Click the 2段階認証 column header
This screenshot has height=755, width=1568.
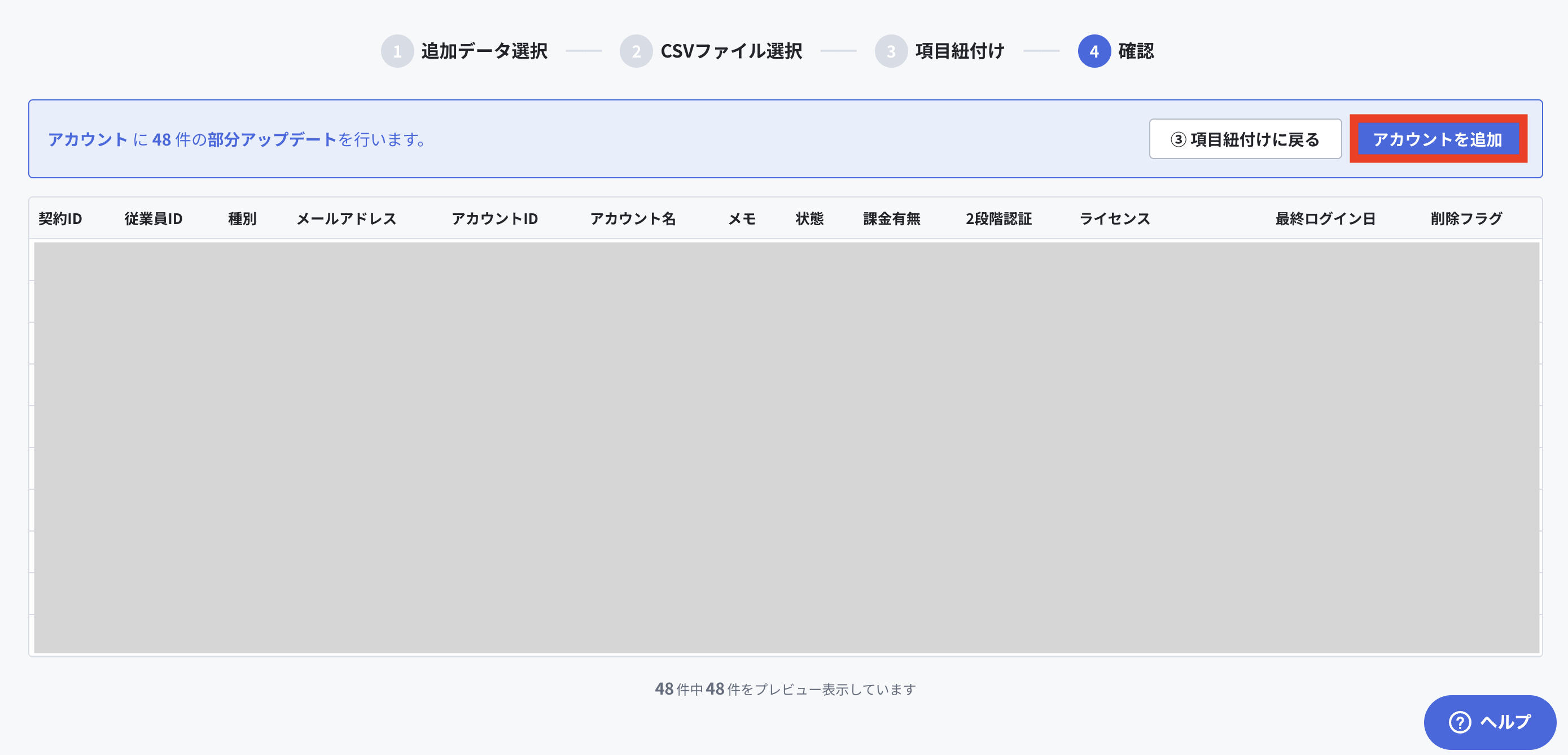point(999,218)
